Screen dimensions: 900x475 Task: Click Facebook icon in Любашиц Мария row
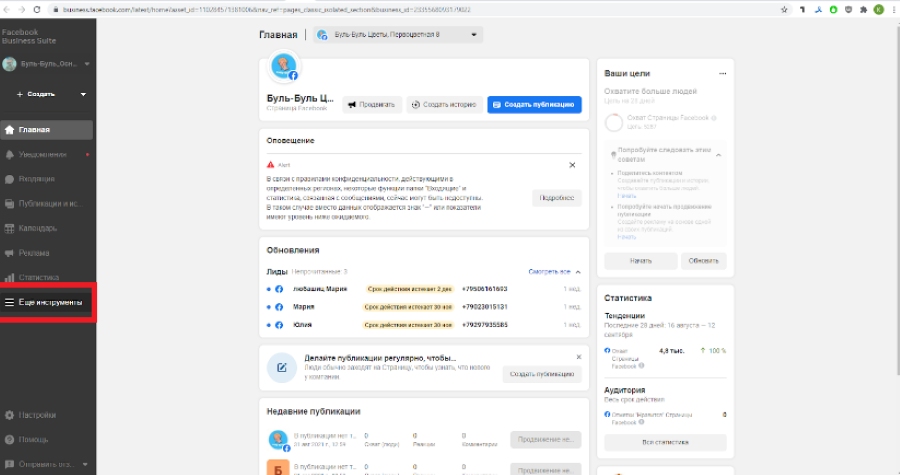pyautogui.click(x=279, y=289)
